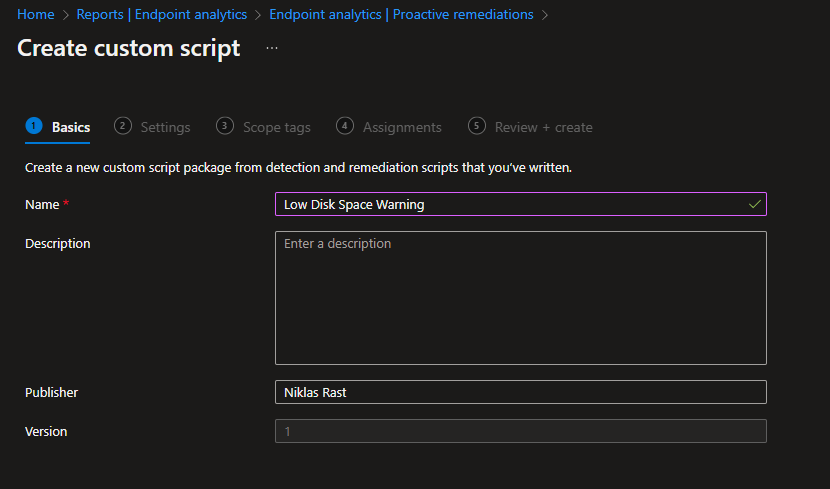Open the Scope tags tab
The width and height of the screenshot is (830, 489).
point(276,128)
